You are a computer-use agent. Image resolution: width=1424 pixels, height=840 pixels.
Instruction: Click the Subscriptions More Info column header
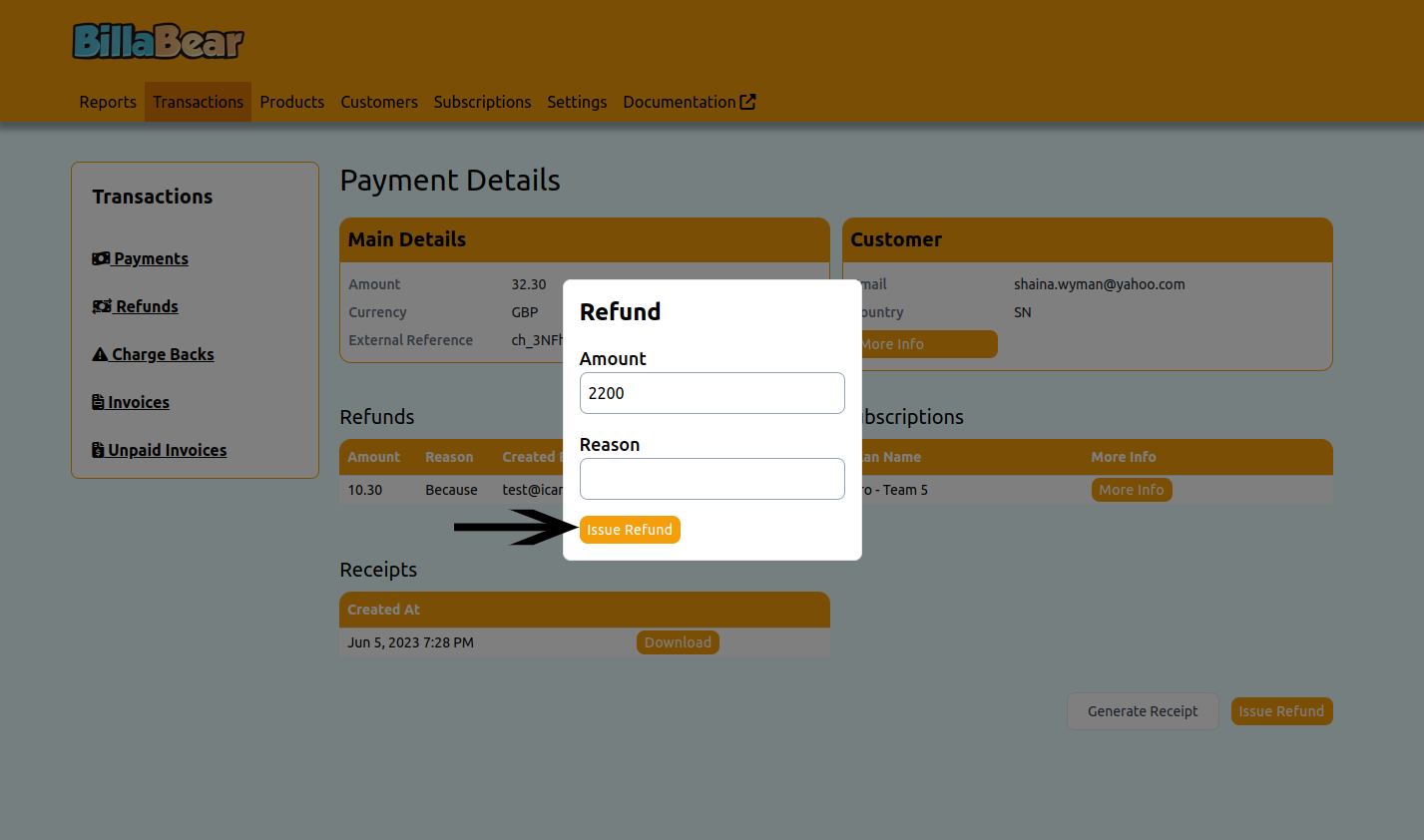pos(1123,457)
